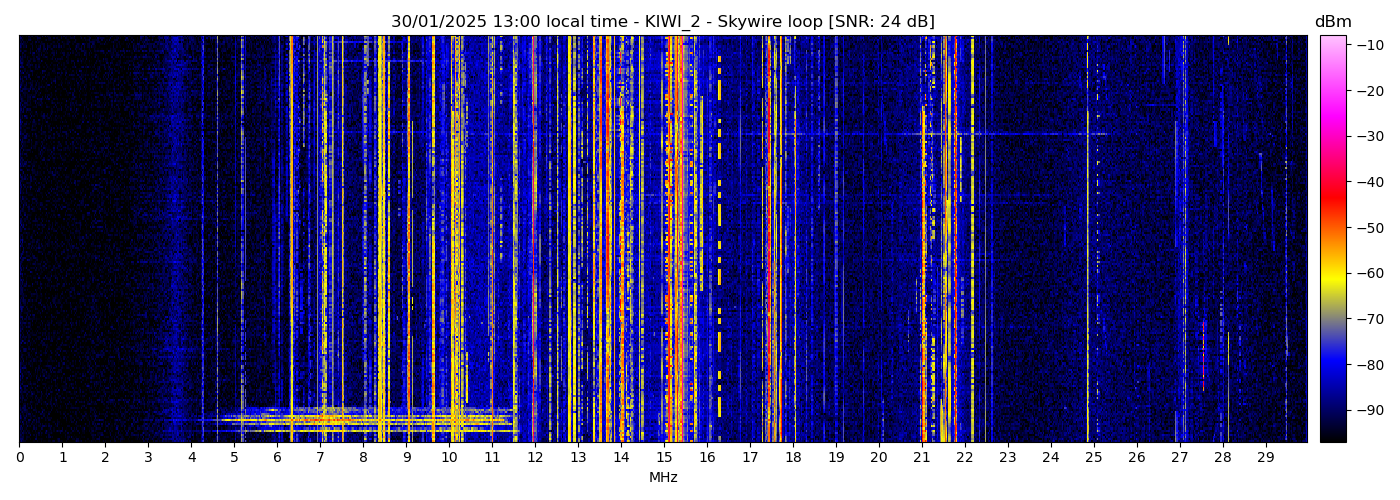Click the 25 MHz tick label

point(1093,457)
